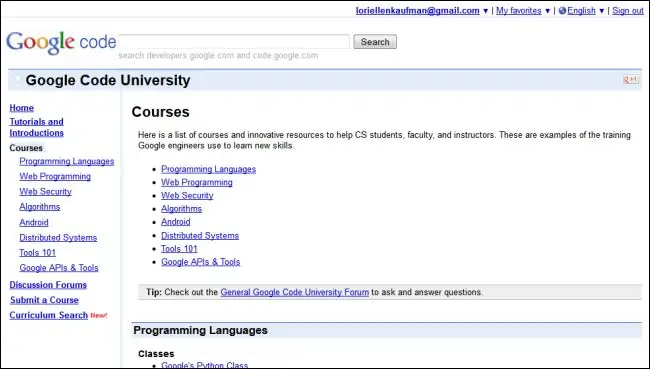
Task: Open sidebar Google APIs & Tools link
Action: pos(59,268)
